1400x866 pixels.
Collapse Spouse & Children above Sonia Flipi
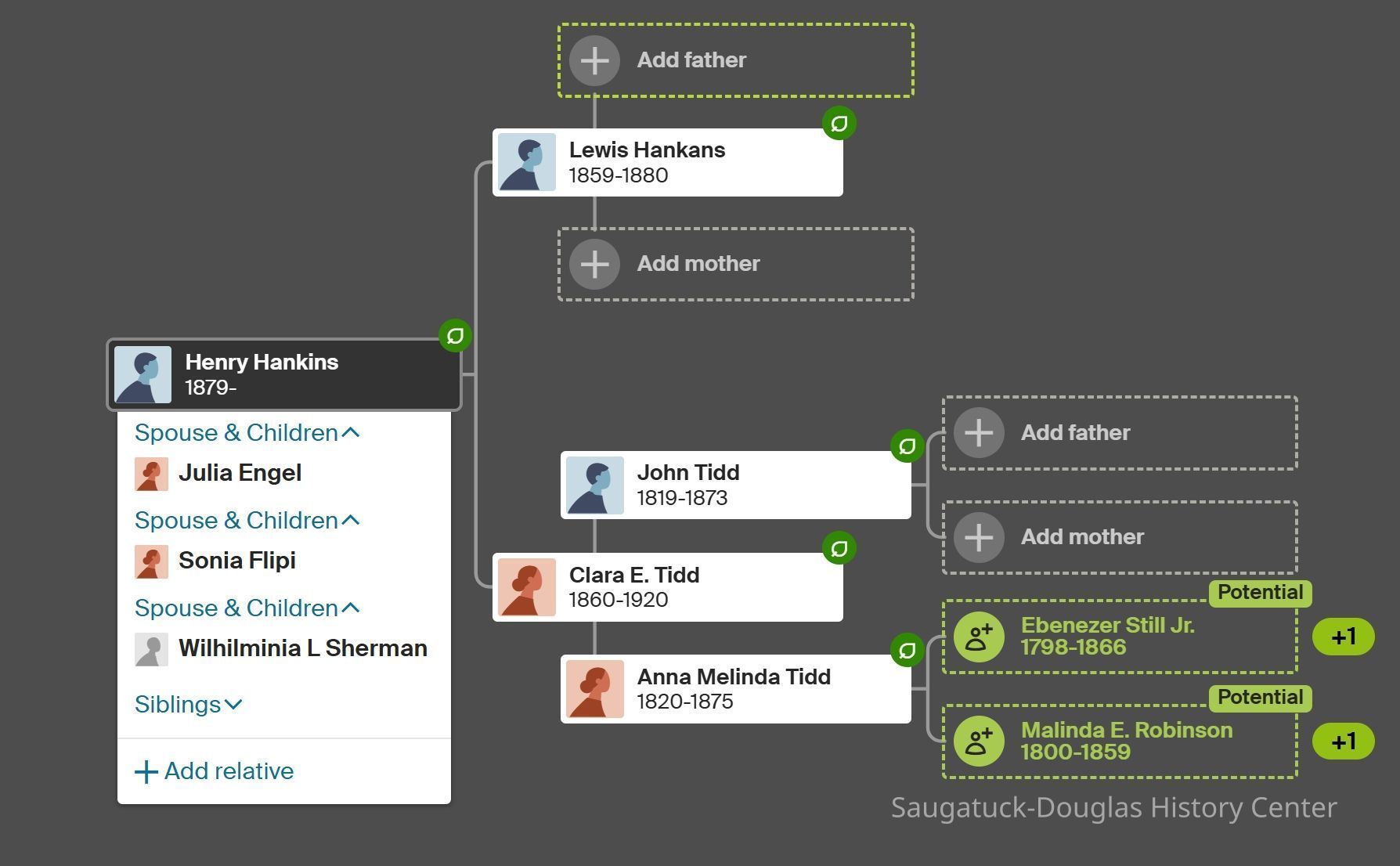247,521
